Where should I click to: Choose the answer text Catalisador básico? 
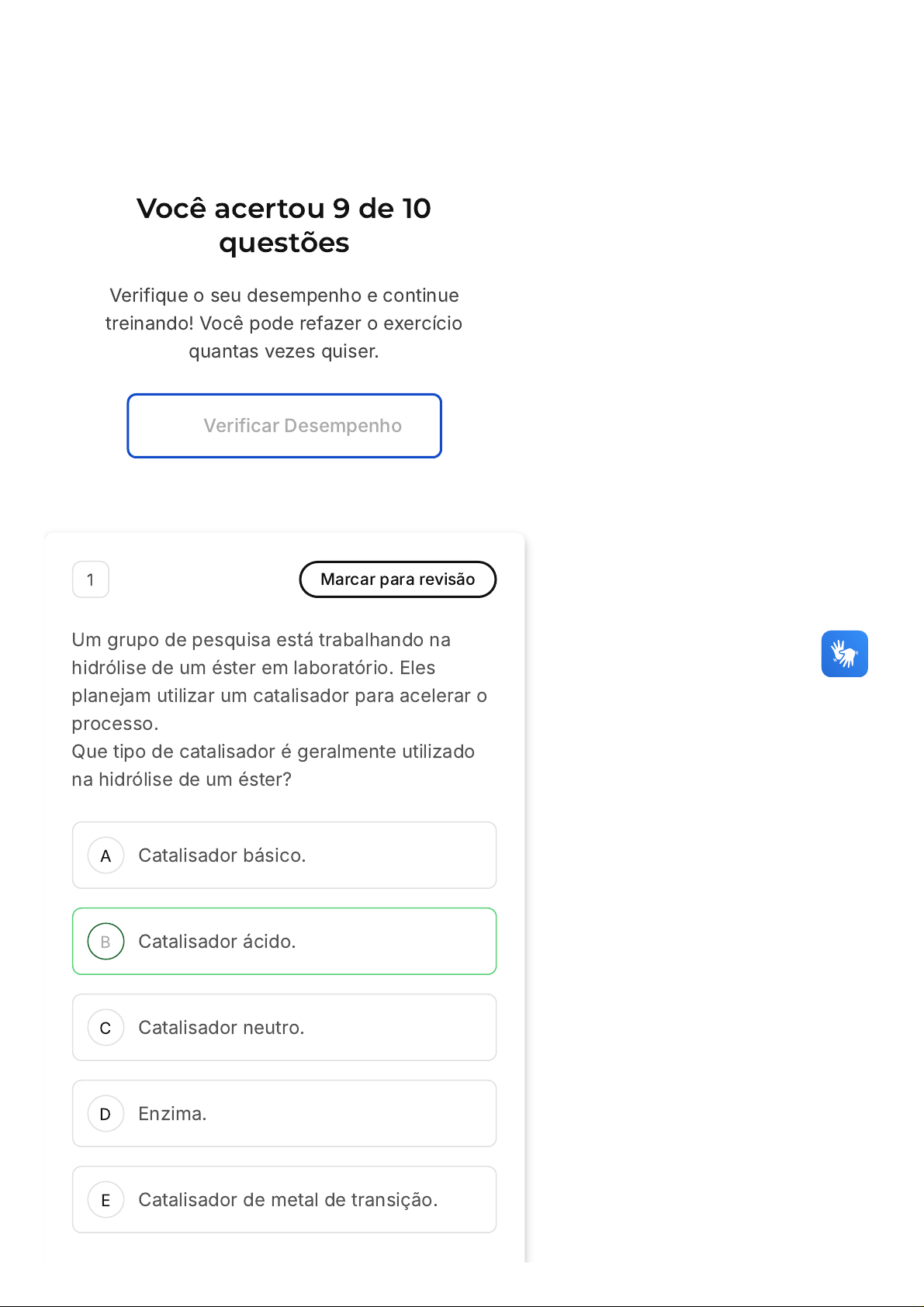point(222,856)
